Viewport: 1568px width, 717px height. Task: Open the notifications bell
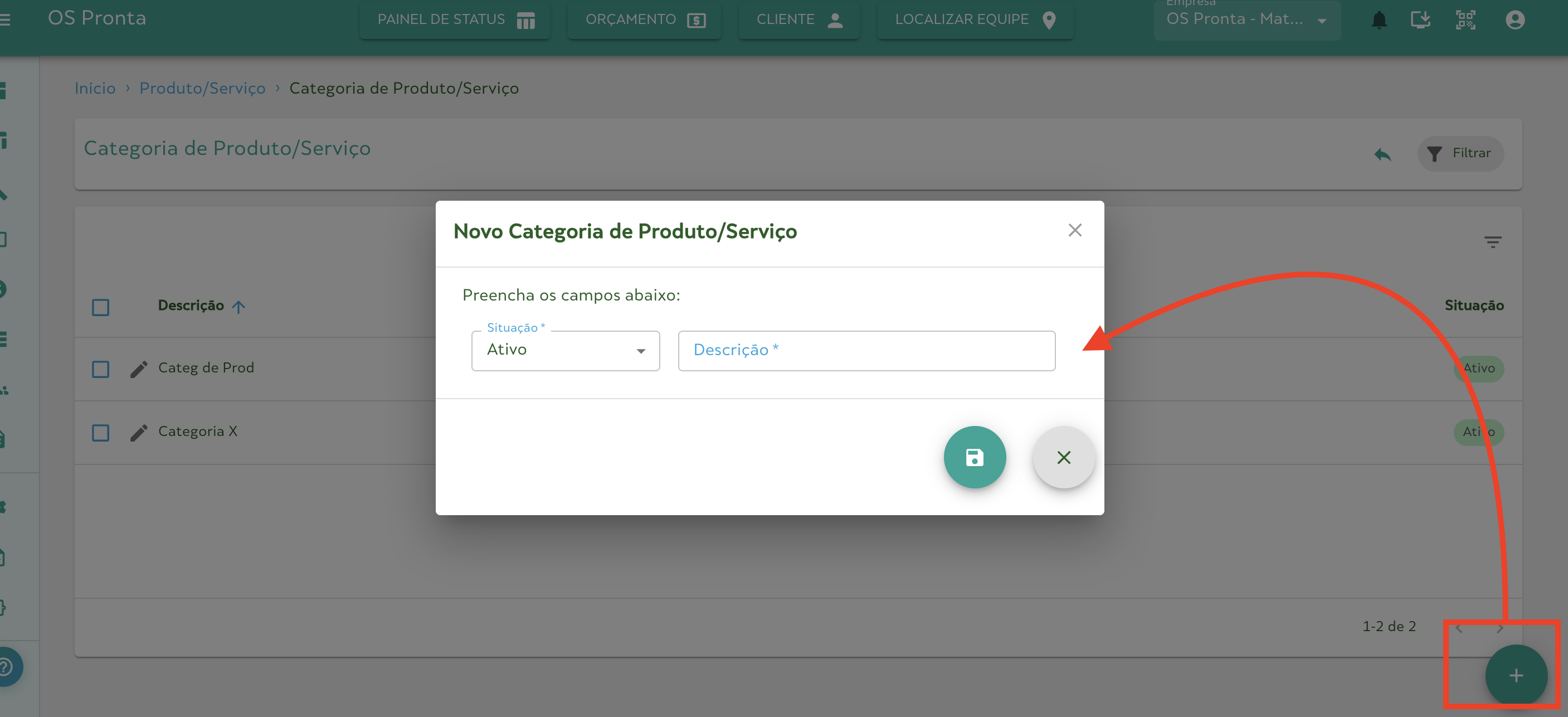pos(1379,20)
